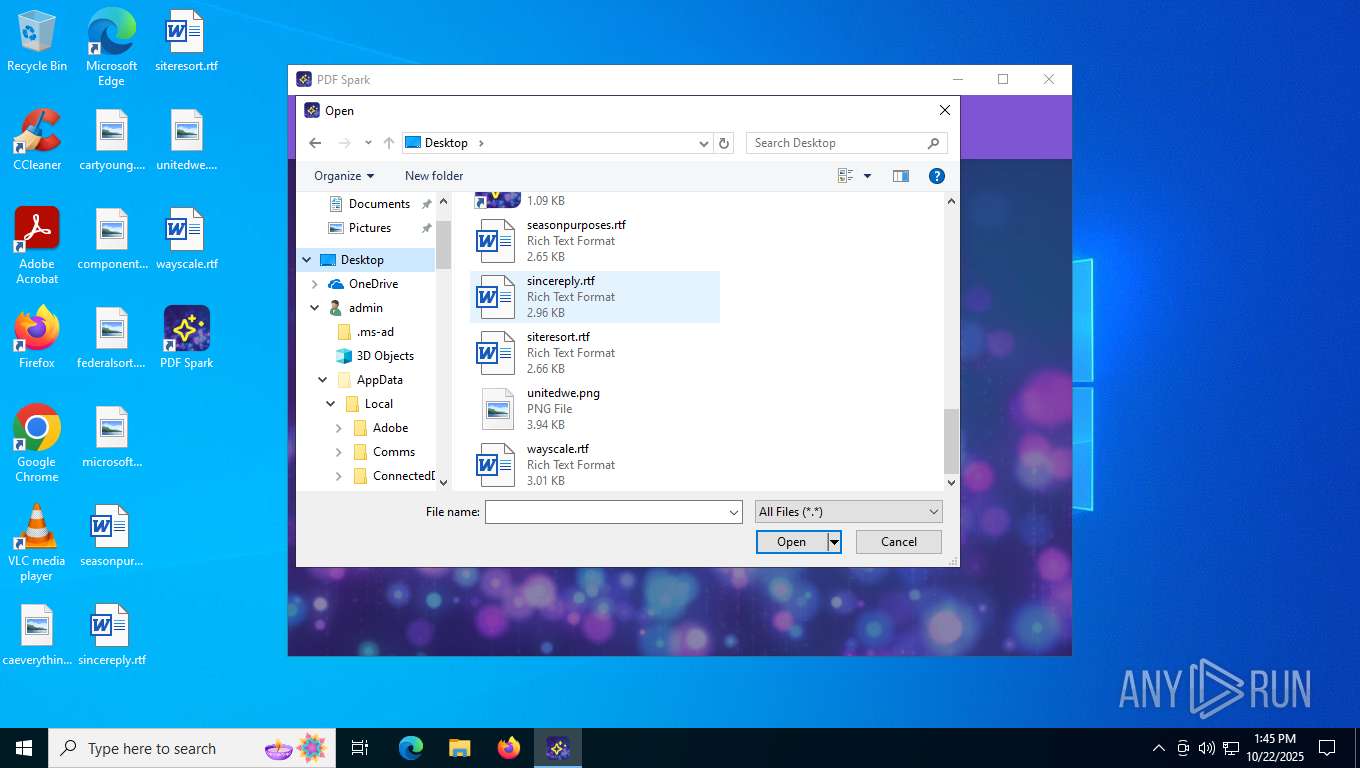Click the Search Desktop field
This screenshot has width=1360, height=768.
tap(836, 143)
